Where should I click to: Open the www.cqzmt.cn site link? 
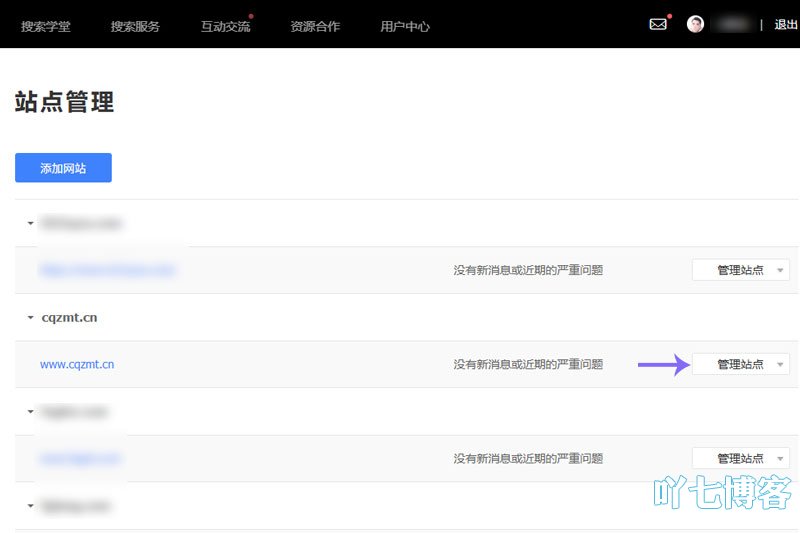pyautogui.click(x=77, y=364)
